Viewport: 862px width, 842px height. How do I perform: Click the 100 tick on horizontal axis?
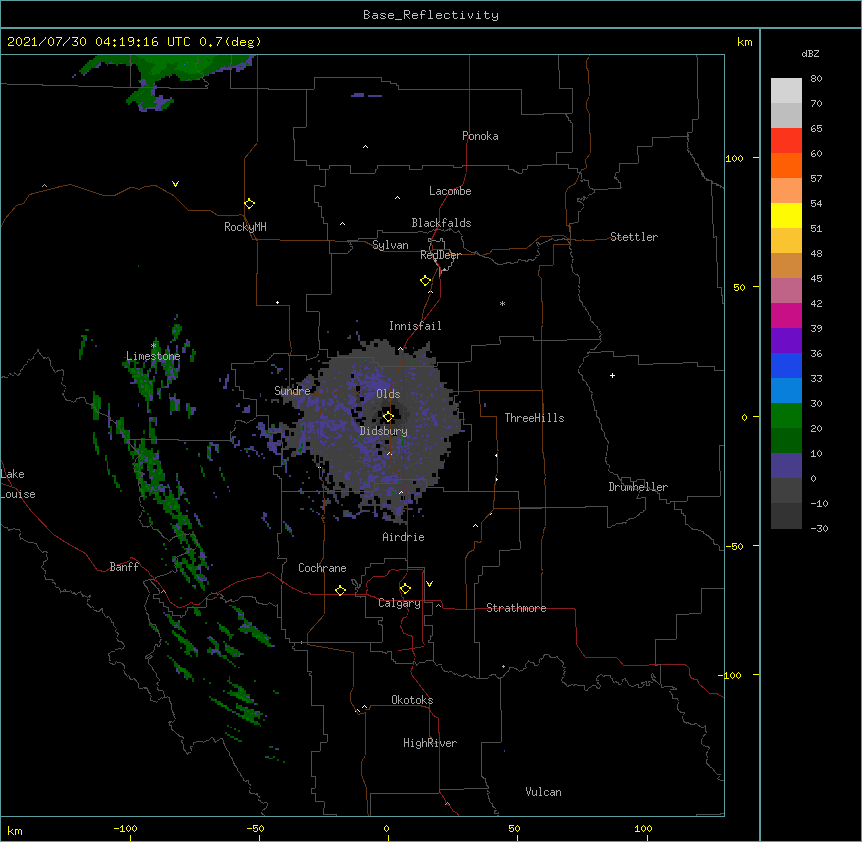click(x=643, y=828)
